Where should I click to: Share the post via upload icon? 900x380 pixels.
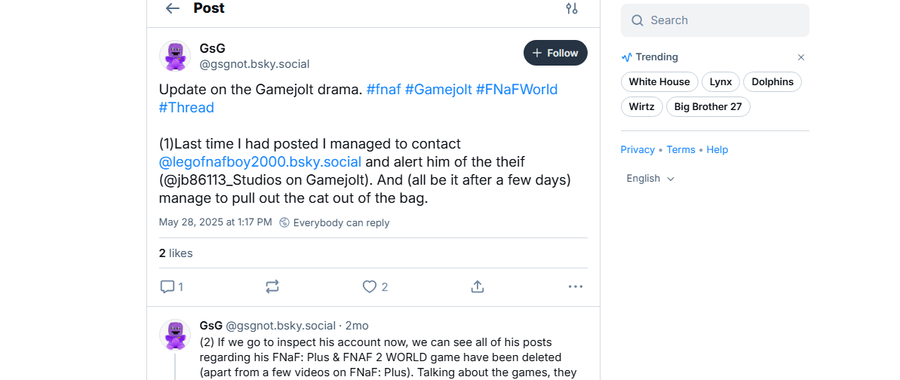(x=478, y=286)
